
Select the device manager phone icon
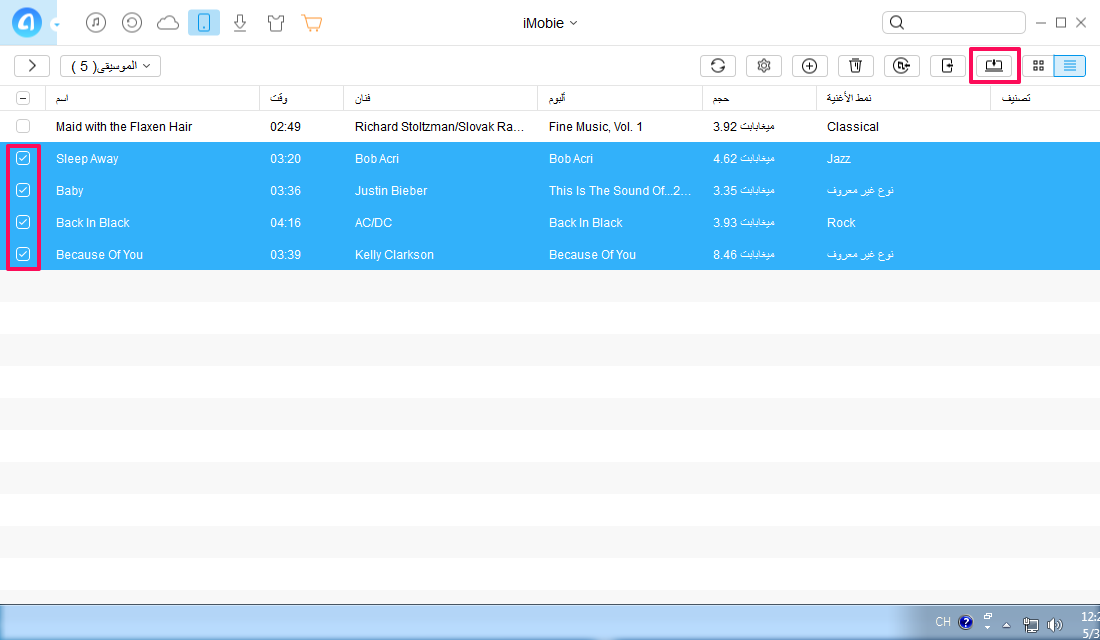pos(204,22)
